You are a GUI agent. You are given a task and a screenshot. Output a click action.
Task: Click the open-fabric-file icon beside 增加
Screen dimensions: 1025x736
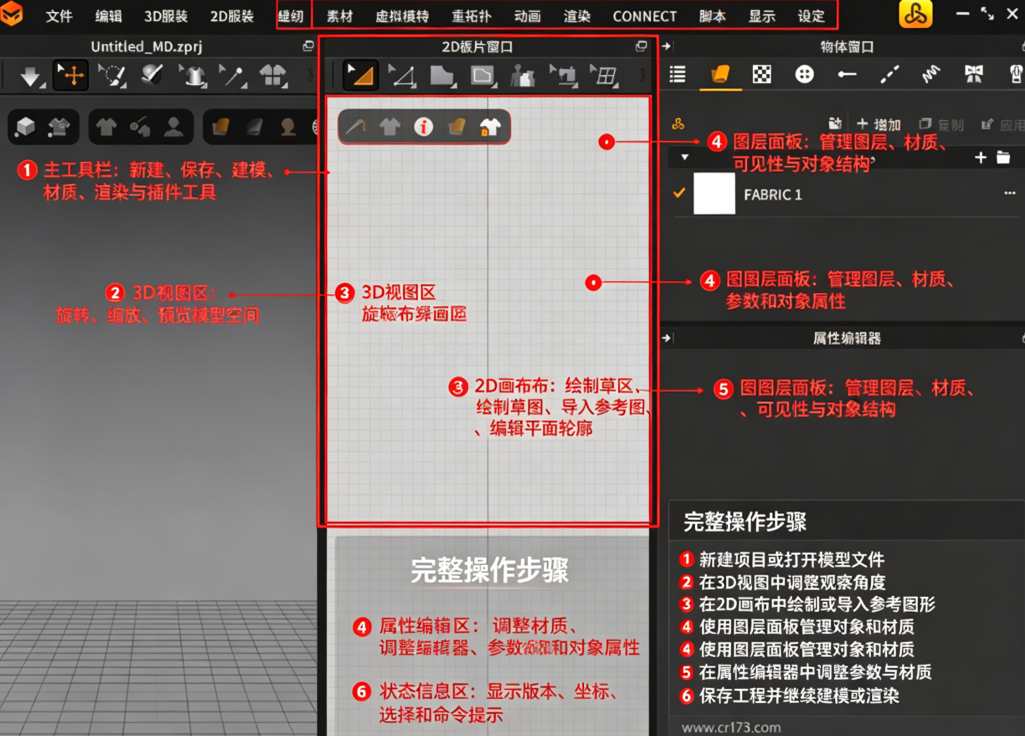pyautogui.click(x=835, y=123)
